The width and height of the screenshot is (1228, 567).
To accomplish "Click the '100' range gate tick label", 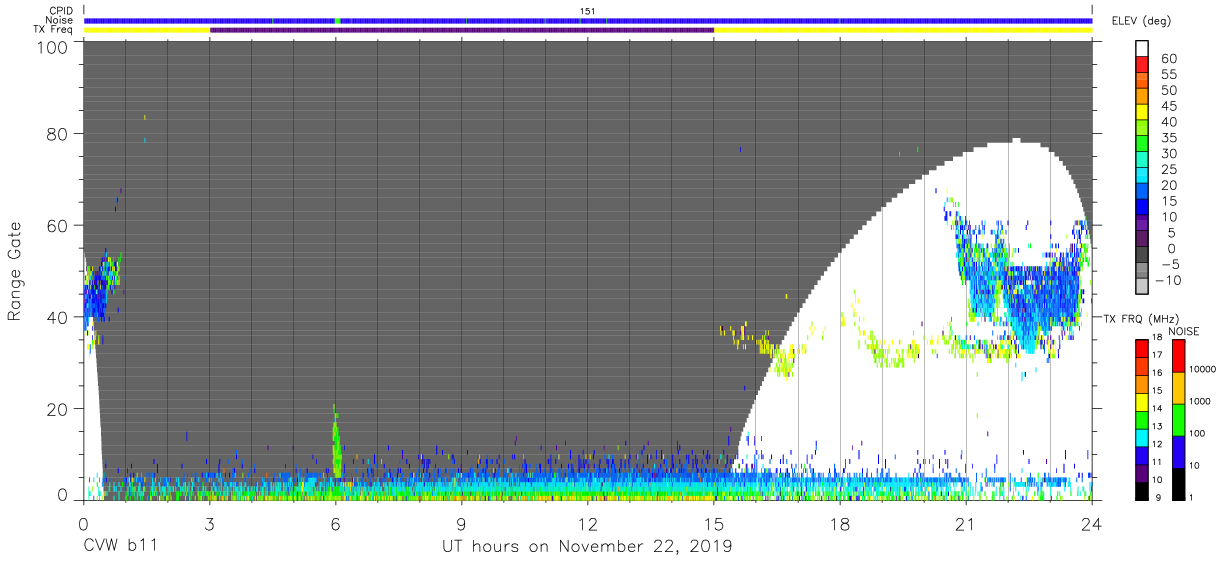I will click(52, 46).
